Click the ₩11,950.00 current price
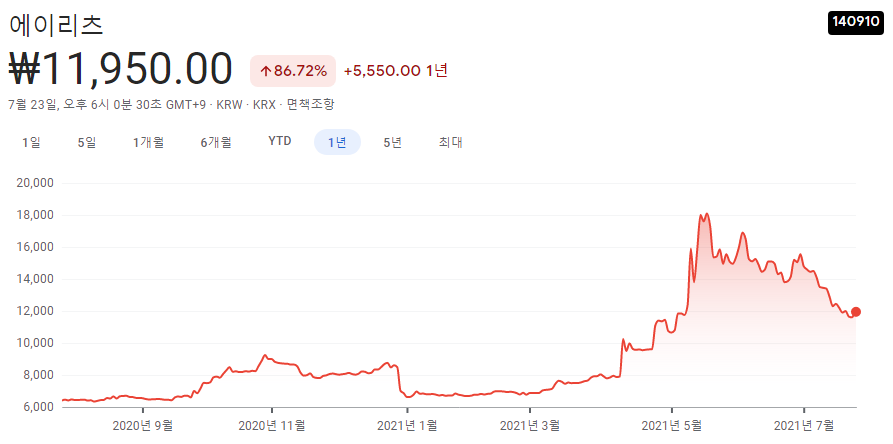The image size is (893, 444). tap(121, 69)
